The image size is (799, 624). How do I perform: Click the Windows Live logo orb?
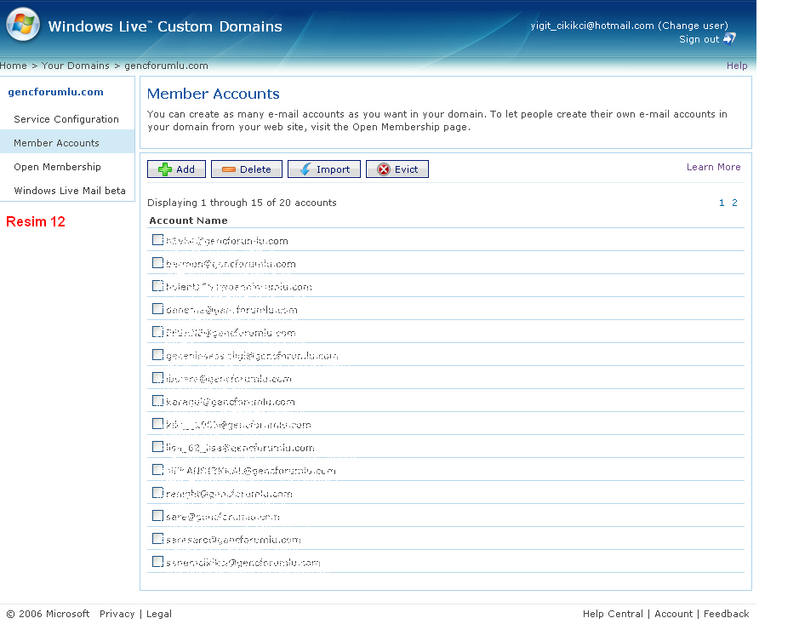(x=23, y=24)
